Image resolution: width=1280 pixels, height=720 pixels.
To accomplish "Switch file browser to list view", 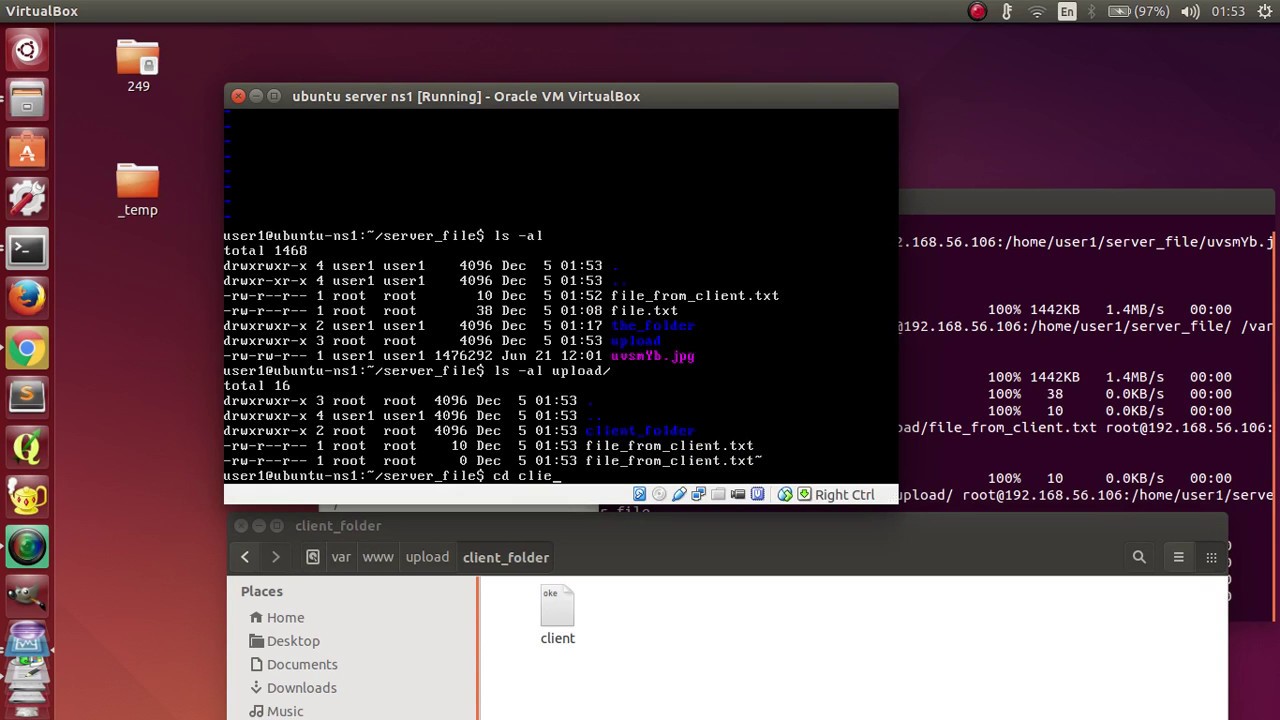I will click(1178, 557).
